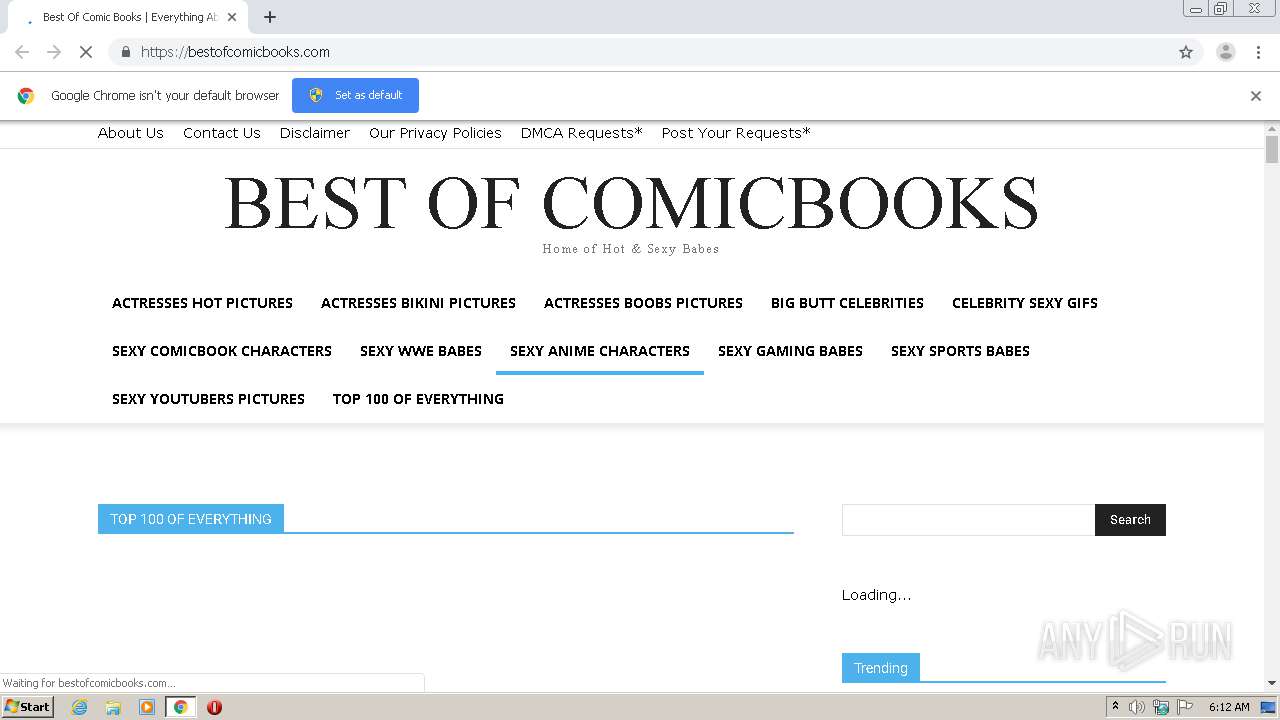Open the Disclaimer page
The image size is (1280, 720).
(x=315, y=133)
